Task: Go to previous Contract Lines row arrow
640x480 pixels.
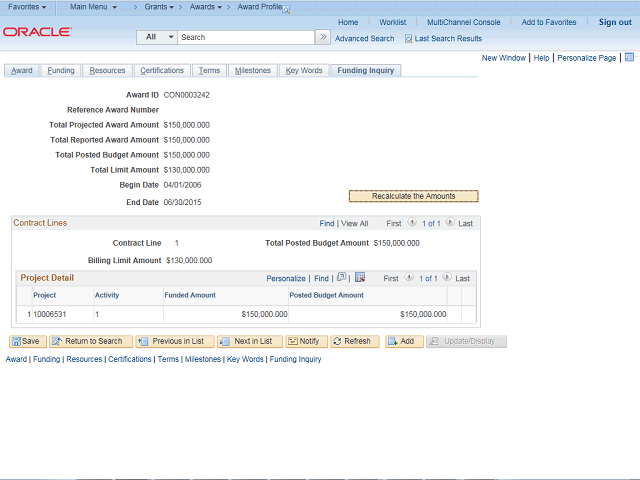Action: click(412, 222)
